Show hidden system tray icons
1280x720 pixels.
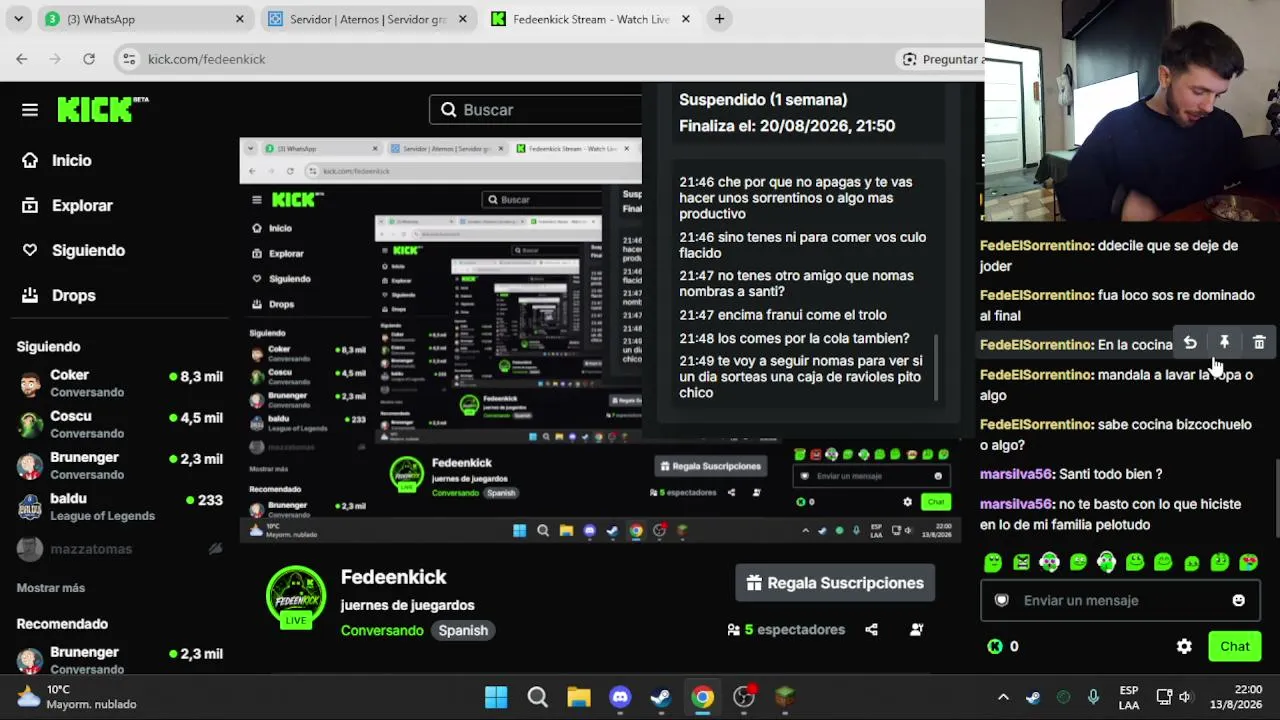coord(1003,697)
